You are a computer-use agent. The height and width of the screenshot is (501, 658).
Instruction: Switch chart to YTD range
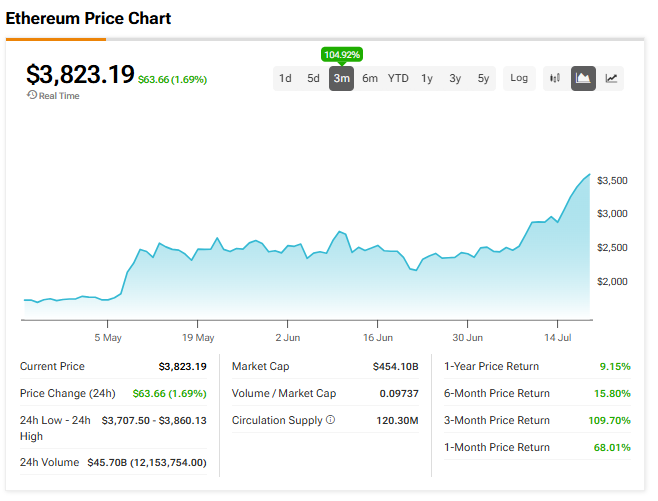398,78
